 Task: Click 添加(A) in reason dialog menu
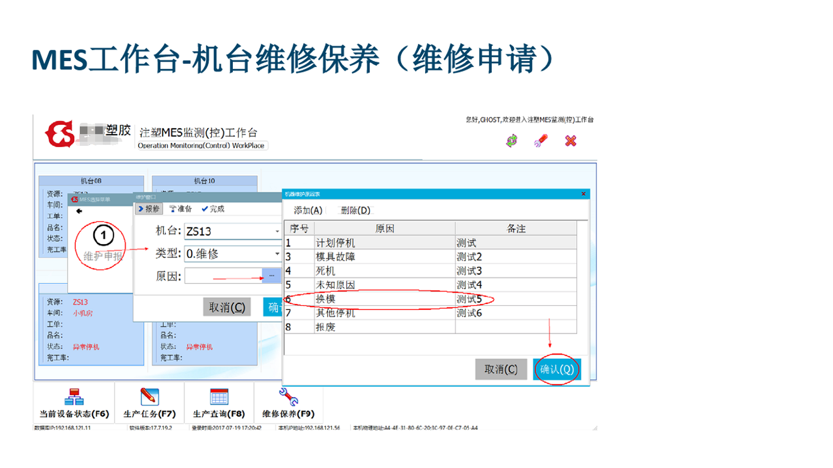point(308,210)
